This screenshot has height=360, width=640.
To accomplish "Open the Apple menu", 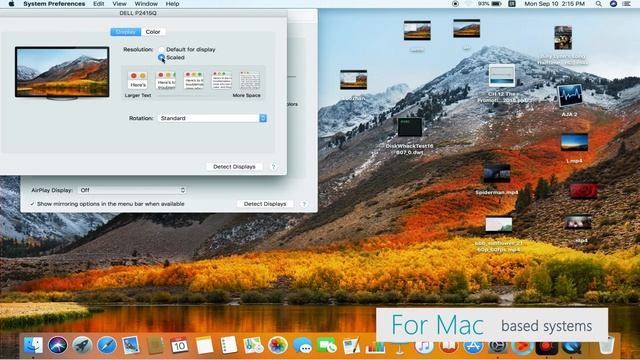I will tap(11, 4).
